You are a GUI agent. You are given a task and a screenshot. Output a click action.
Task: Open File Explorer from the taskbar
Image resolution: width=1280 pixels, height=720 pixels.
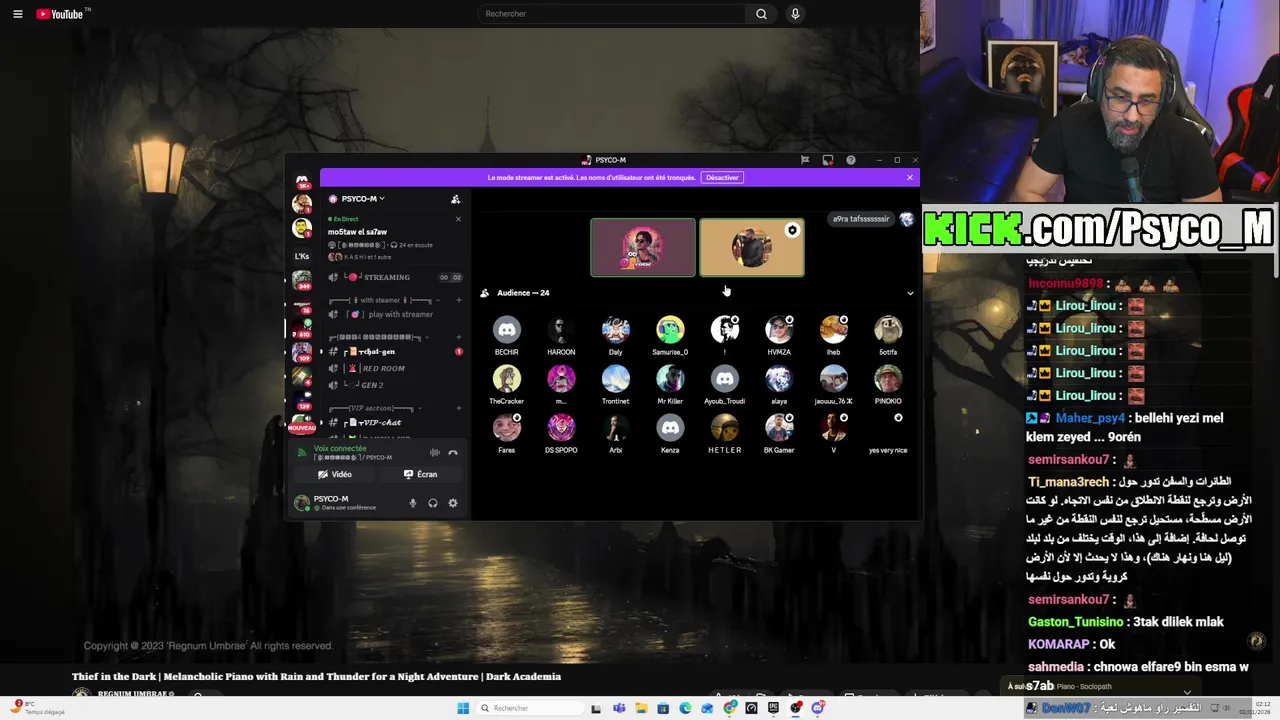(x=640, y=708)
